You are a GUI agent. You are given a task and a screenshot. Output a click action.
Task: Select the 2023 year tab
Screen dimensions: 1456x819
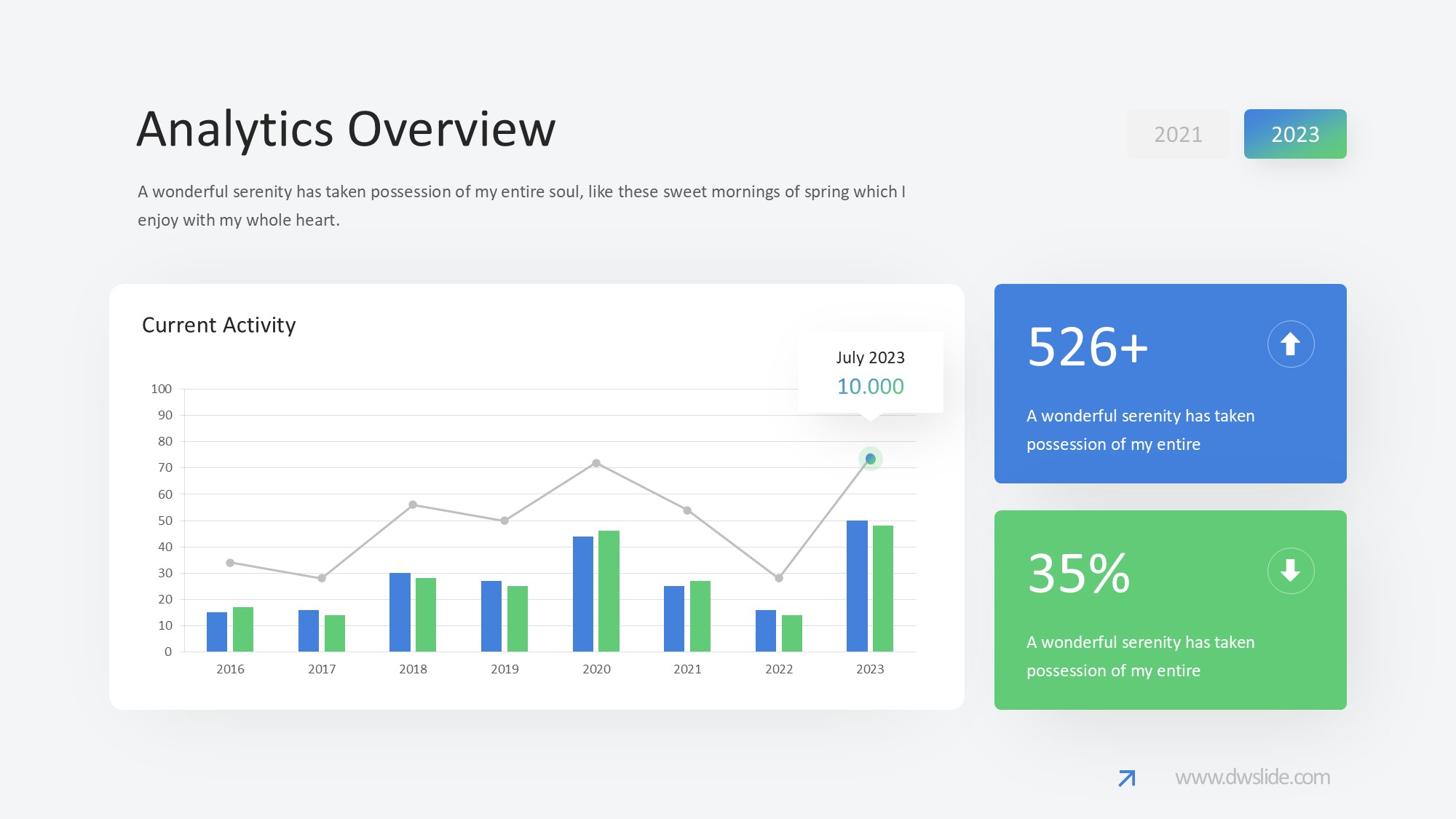point(1295,134)
